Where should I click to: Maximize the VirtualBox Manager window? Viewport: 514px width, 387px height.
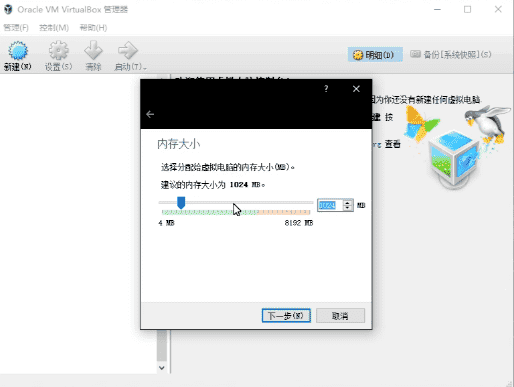468,9
